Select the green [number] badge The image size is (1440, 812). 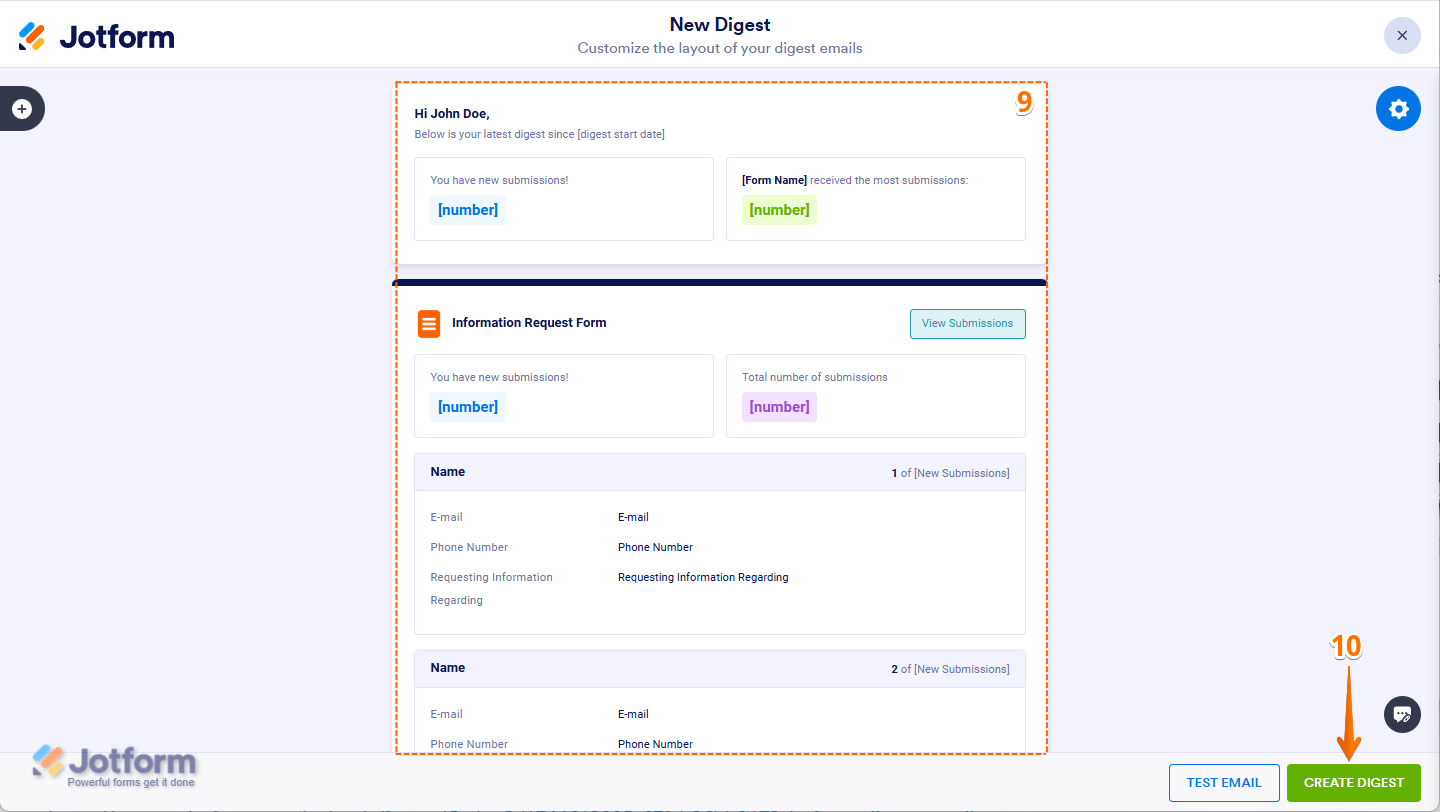(x=779, y=210)
